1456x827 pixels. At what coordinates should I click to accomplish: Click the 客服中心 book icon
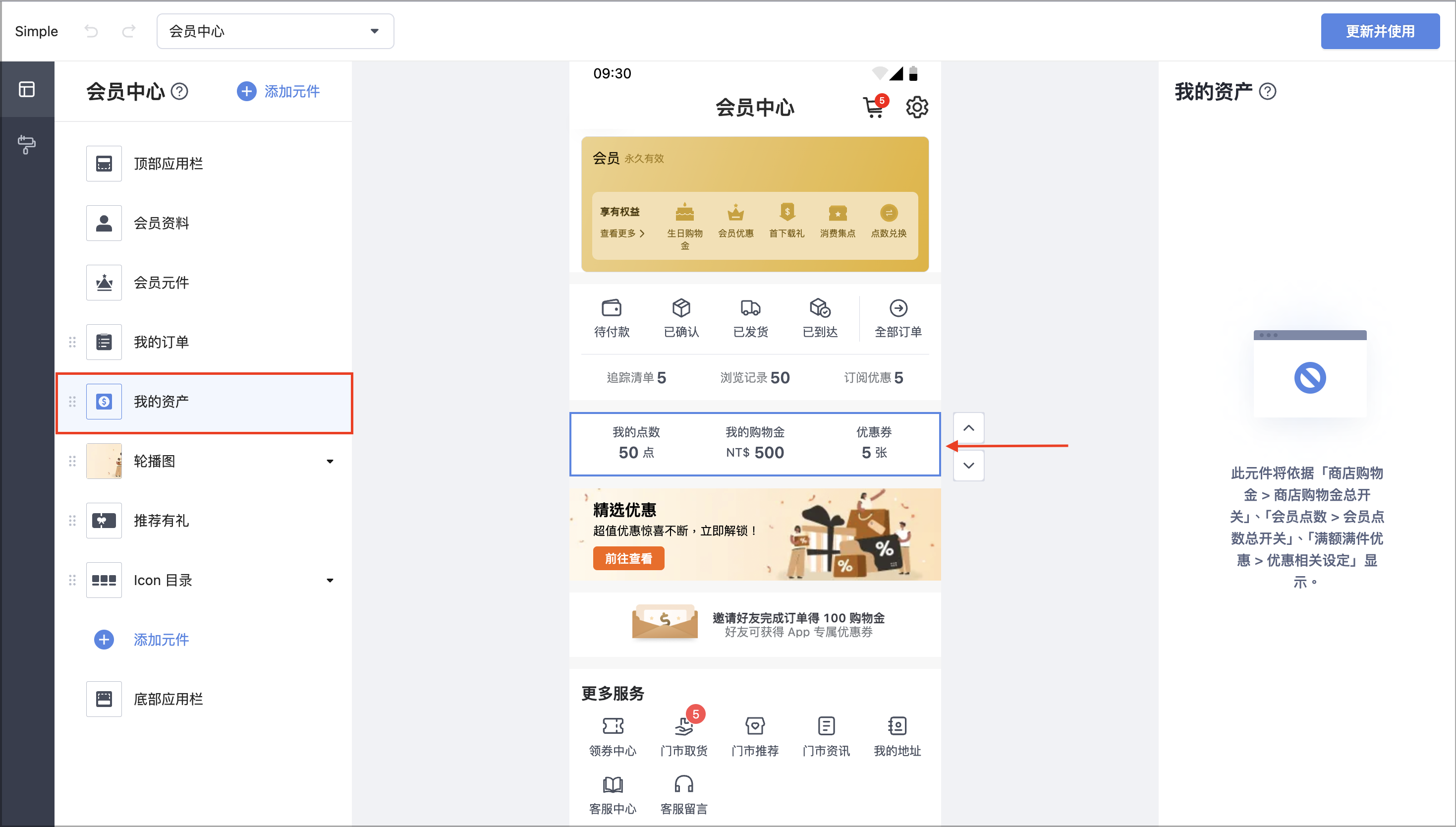pos(613,784)
